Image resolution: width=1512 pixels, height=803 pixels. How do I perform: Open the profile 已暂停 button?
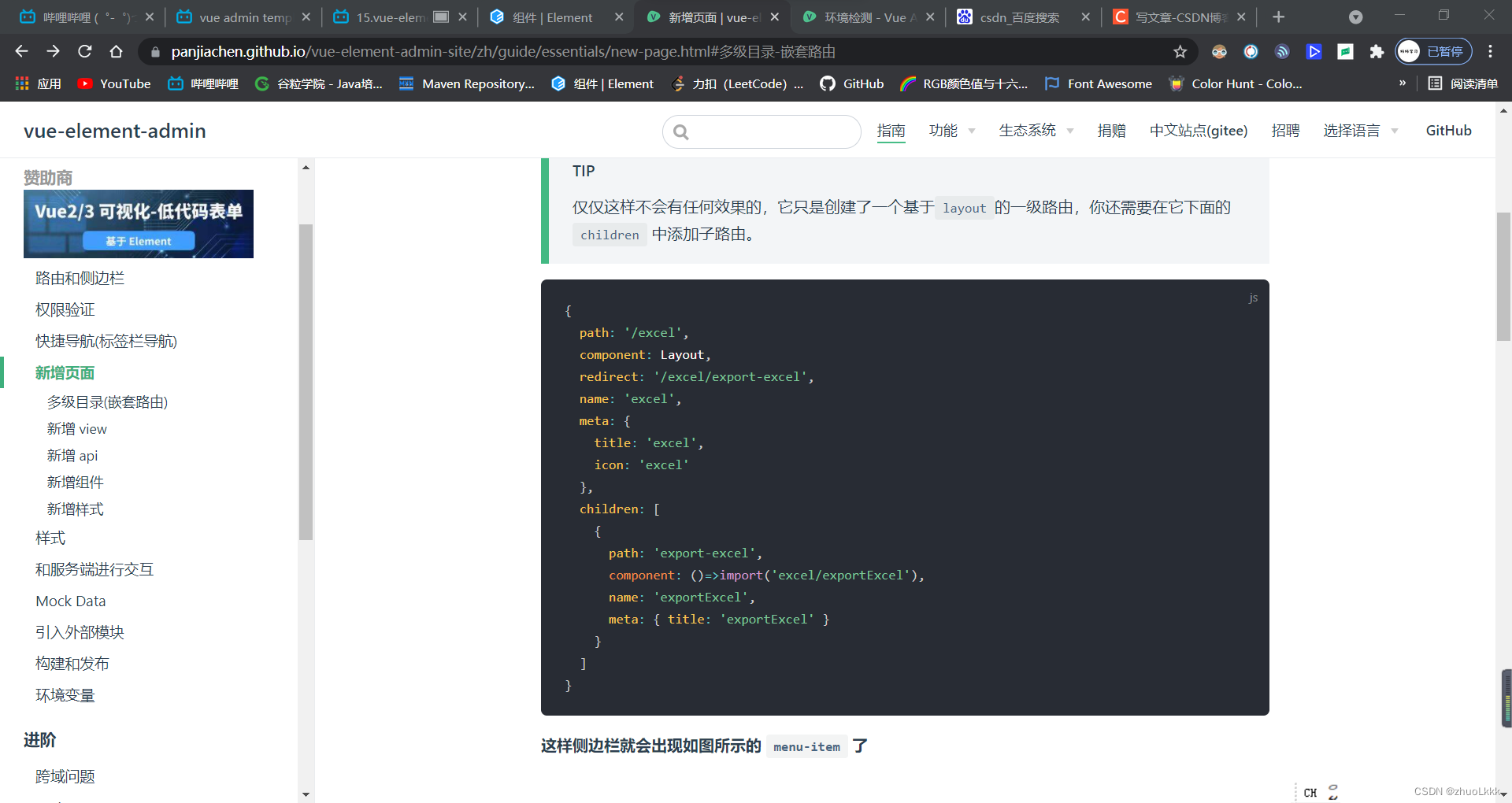[x=1434, y=51]
